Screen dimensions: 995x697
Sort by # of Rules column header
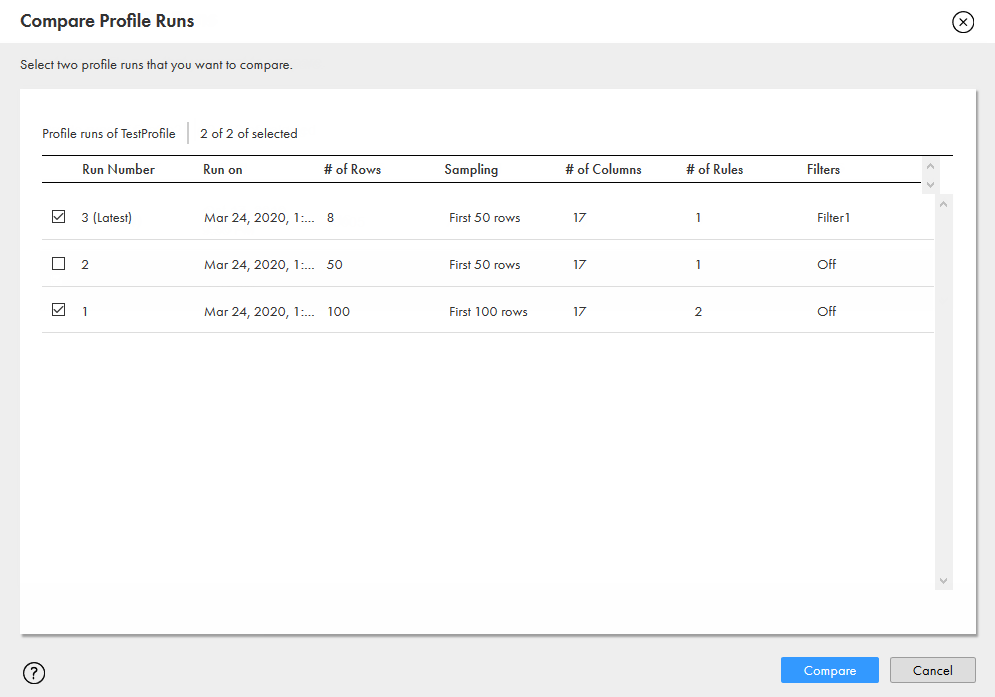715,169
